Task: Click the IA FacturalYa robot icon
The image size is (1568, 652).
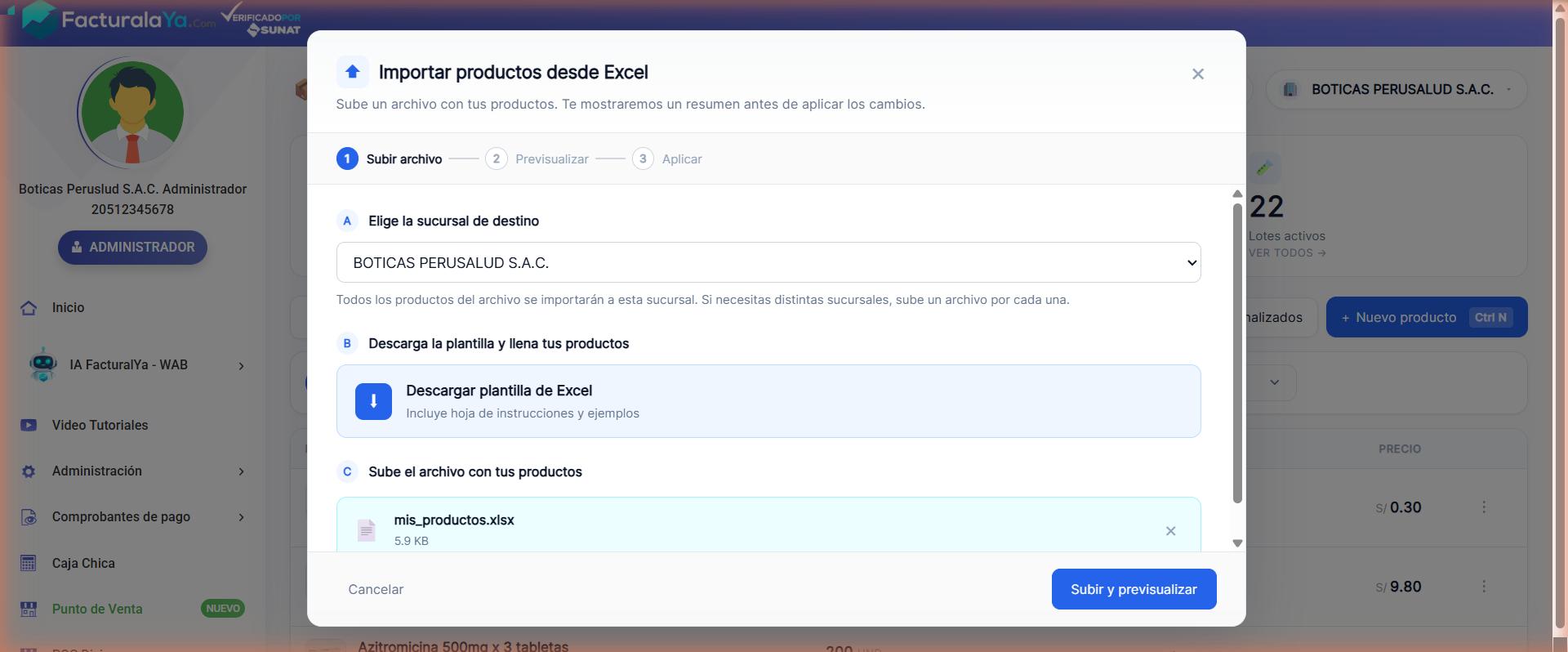Action: point(42,364)
